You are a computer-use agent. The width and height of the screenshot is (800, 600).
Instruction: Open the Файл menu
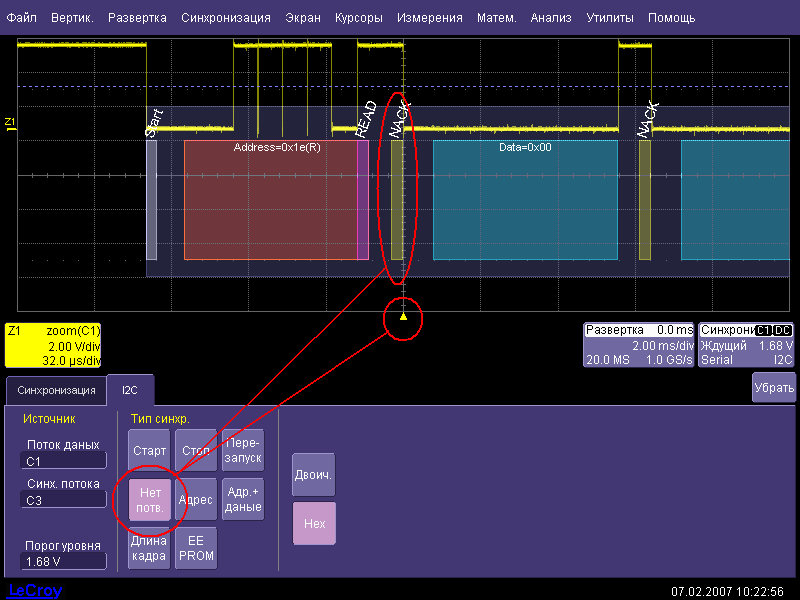click(x=22, y=18)
